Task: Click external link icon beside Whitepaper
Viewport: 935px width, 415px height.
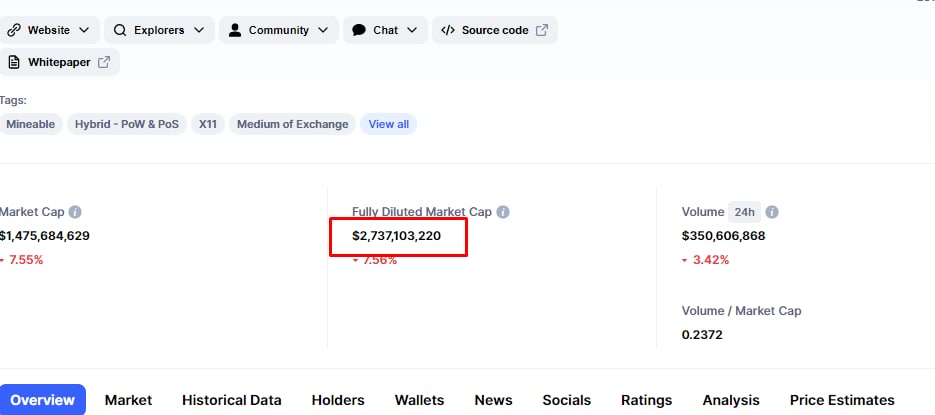Action: (104, 62)
